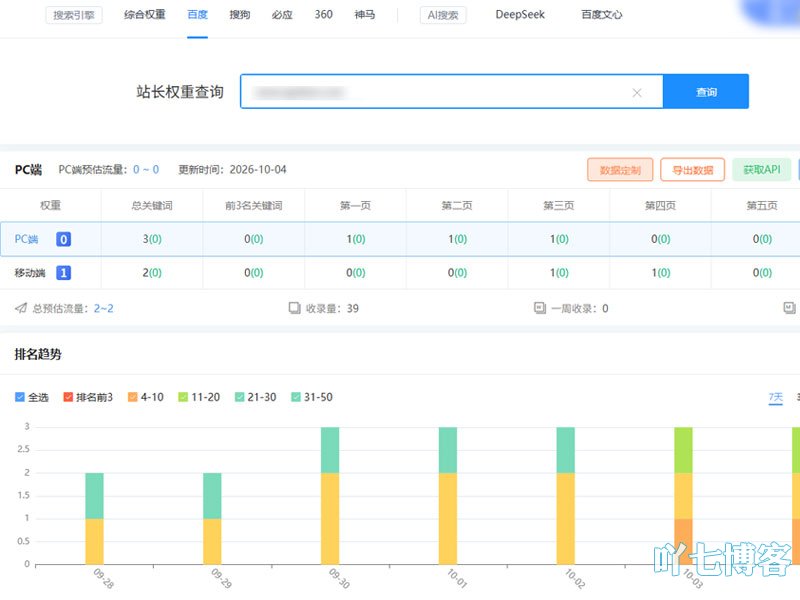
Task: Click PC端 总关键词 value 3(0)
Action: click(x=152, y=239)
